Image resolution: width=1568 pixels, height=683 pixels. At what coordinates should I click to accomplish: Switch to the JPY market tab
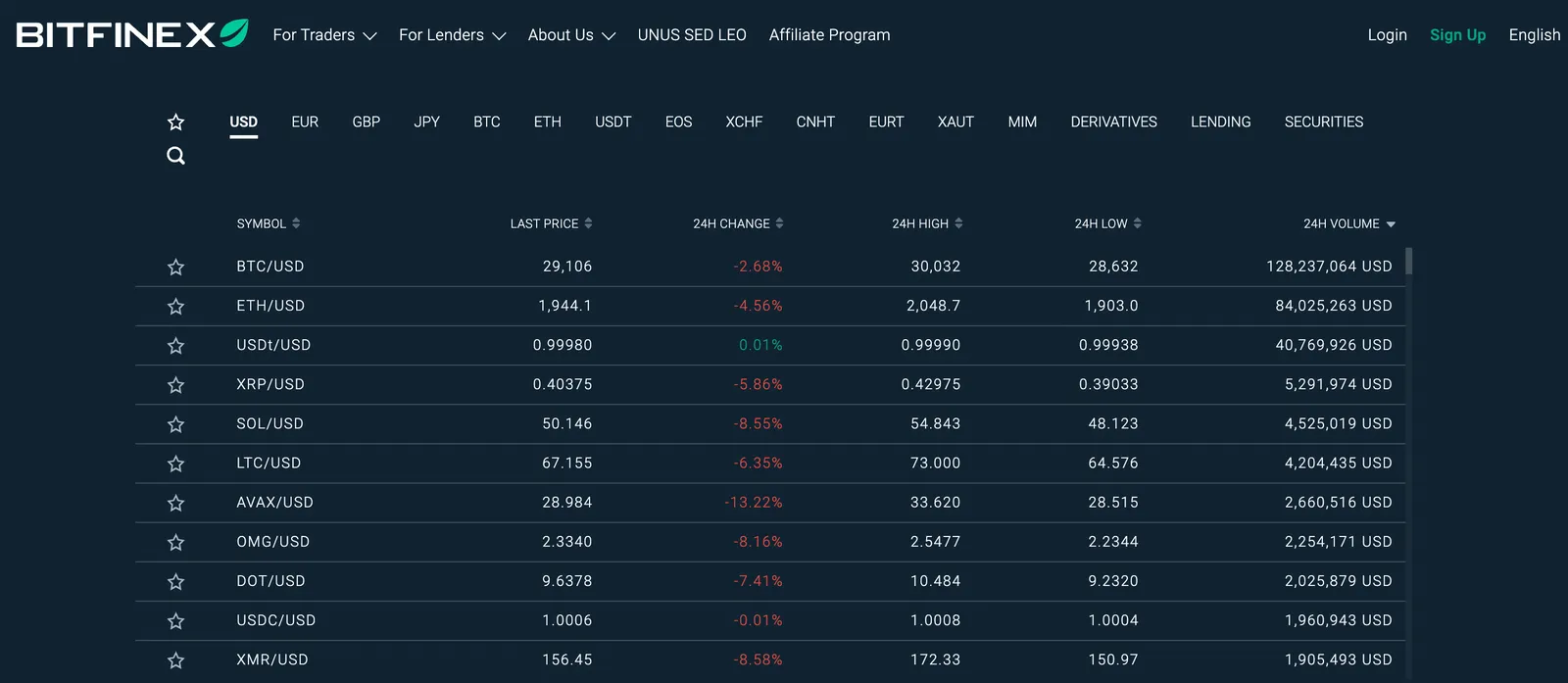pyautogui.click(x=427, y=122)
